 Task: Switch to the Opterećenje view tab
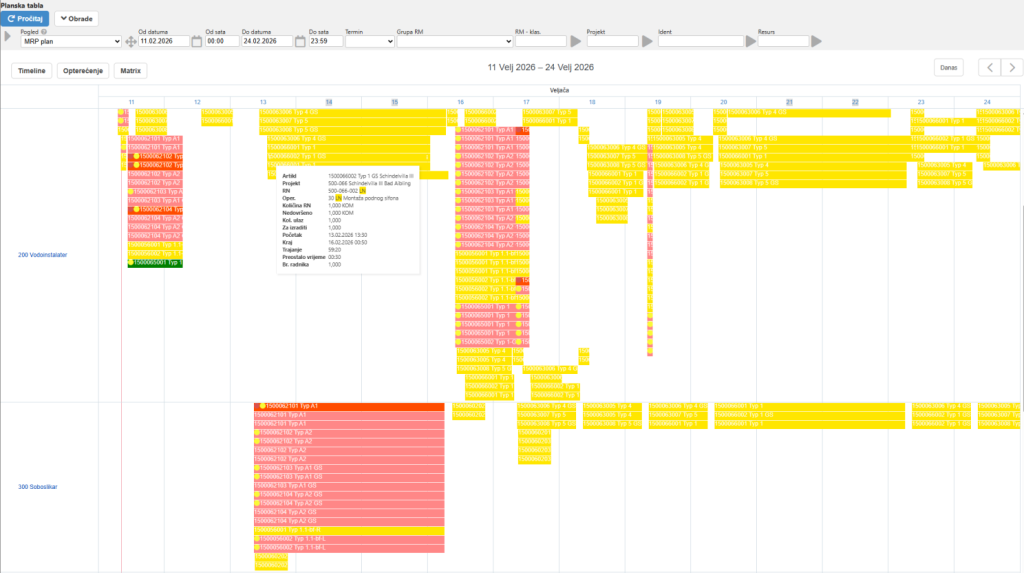[83, 71]
